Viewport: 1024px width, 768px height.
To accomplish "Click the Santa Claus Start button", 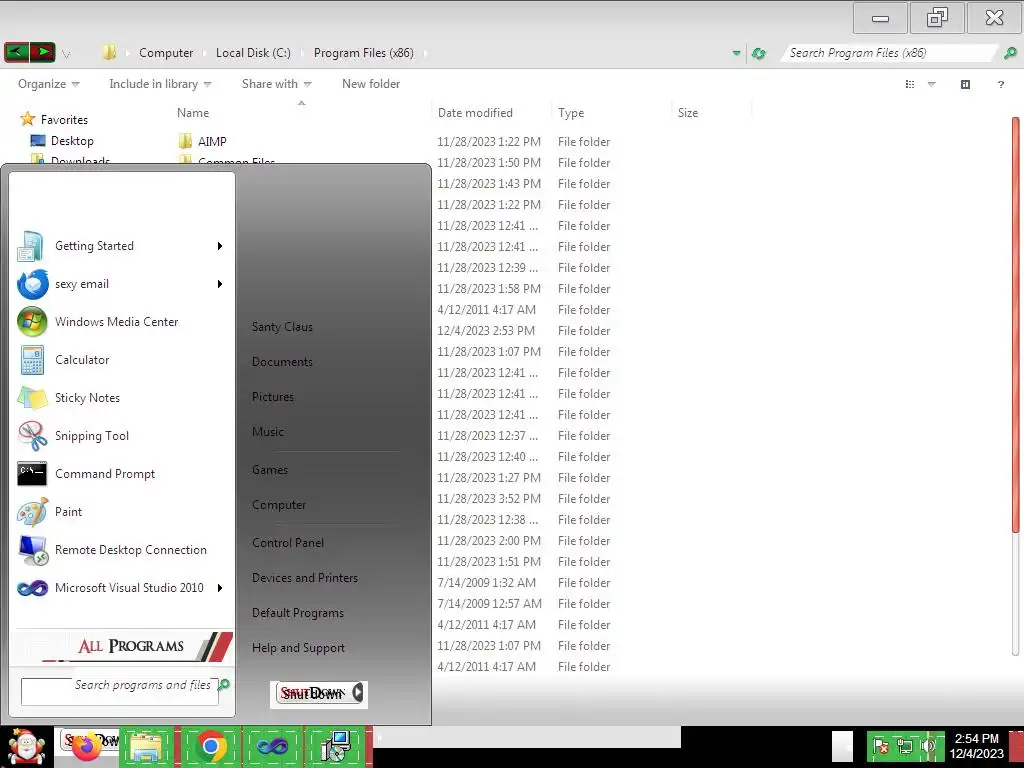I will coord(26,746).
